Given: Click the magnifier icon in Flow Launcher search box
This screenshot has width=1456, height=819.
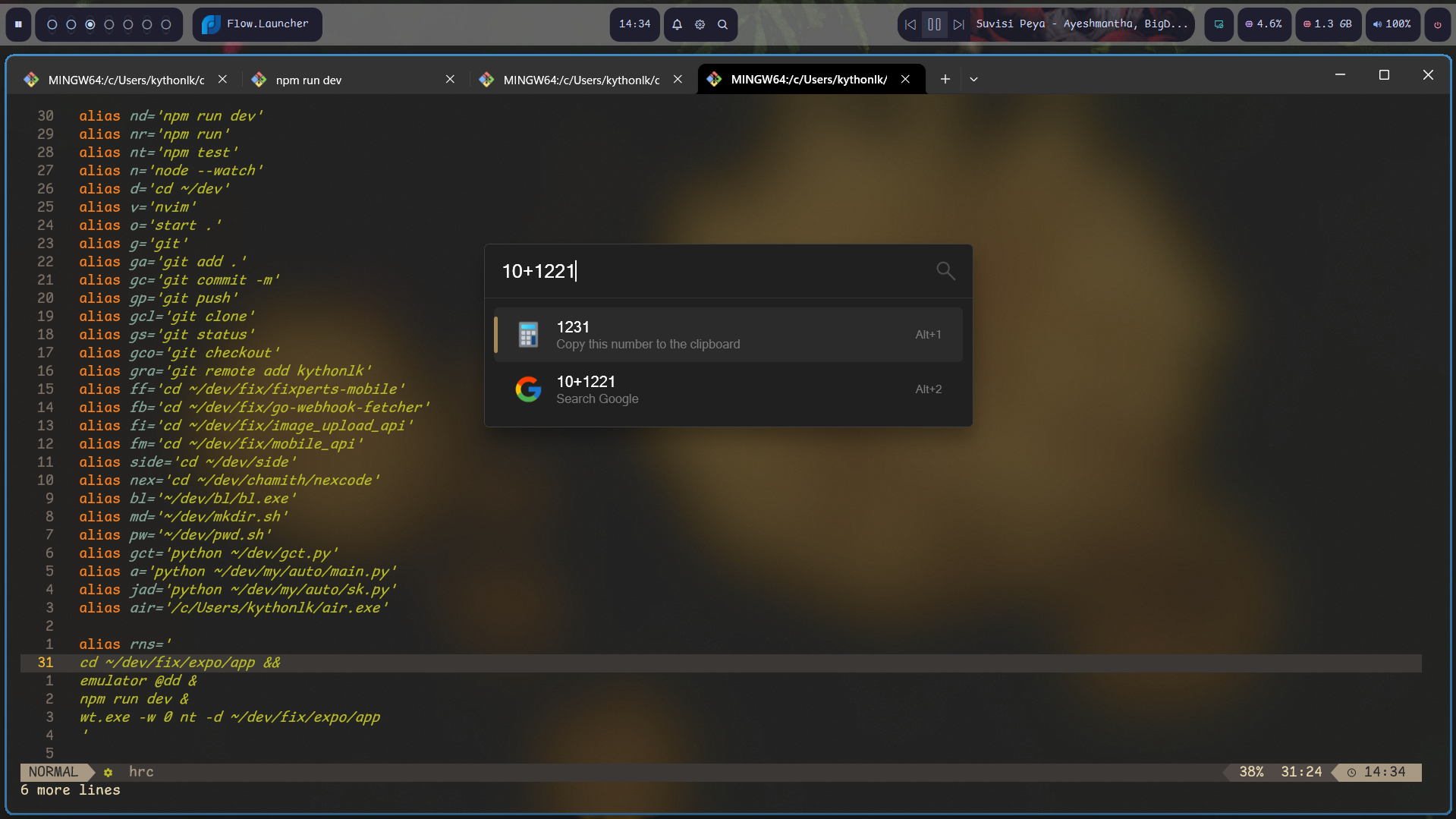Looking at the screenshot, I should point(945,271).
